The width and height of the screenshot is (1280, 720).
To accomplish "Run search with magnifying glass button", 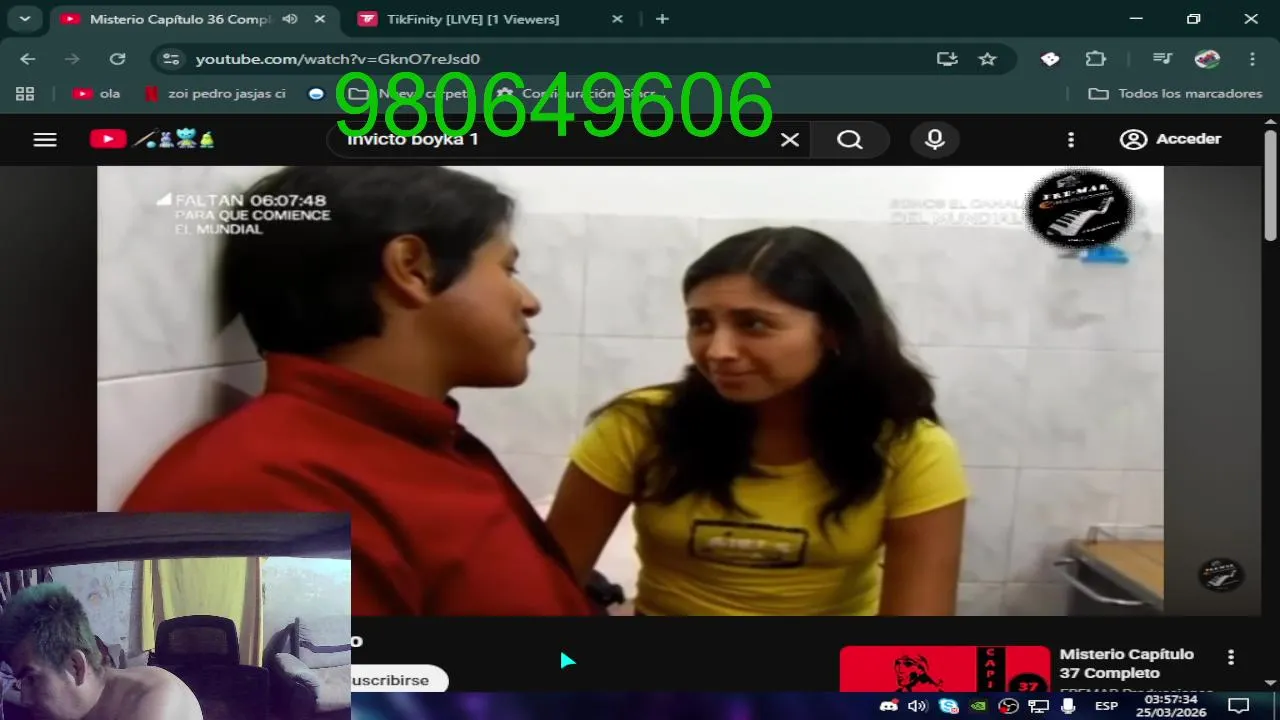I will tap(850, 139).
